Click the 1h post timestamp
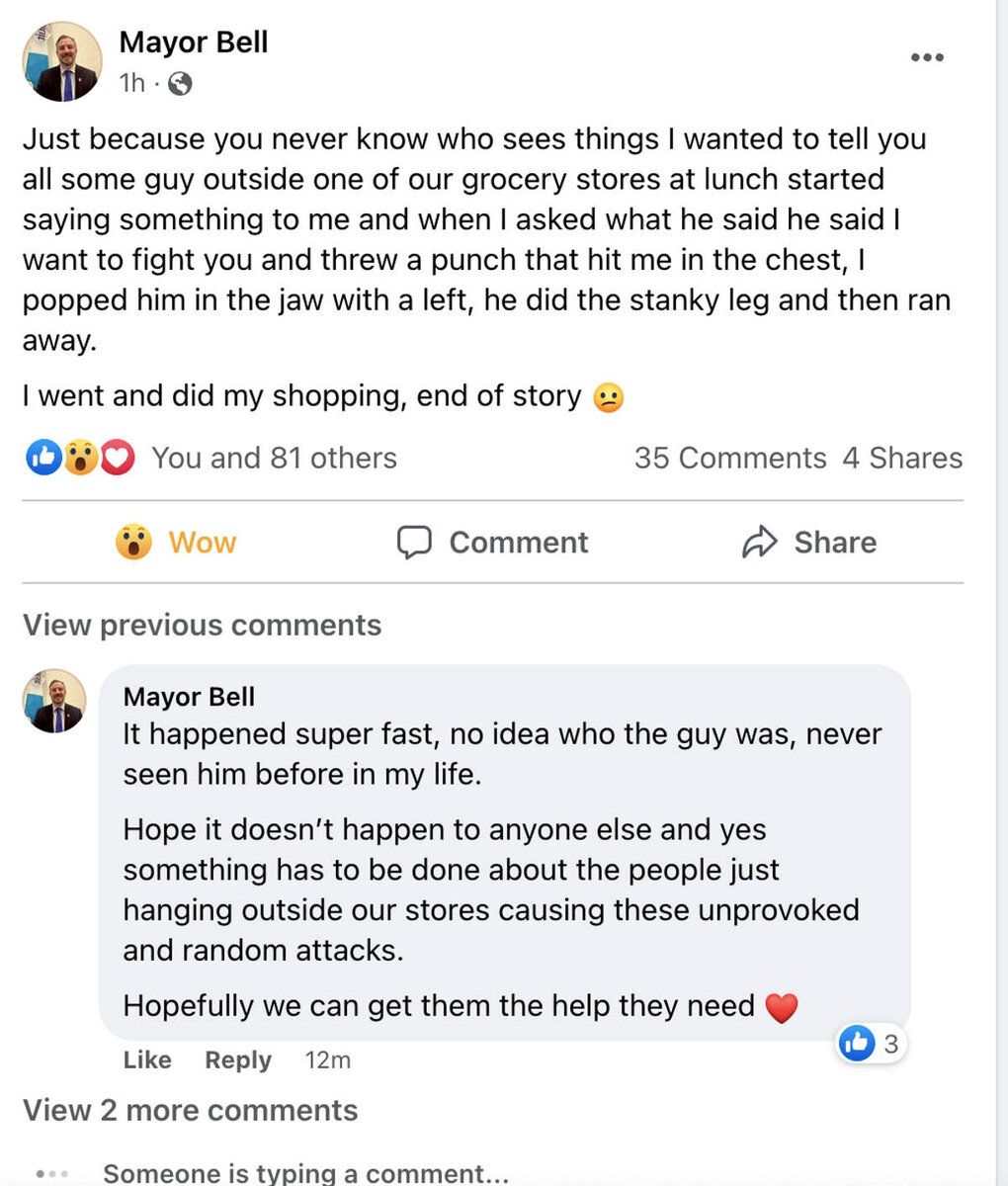Viewport: 1008px width, 1186px height. [x=131, y=84]
